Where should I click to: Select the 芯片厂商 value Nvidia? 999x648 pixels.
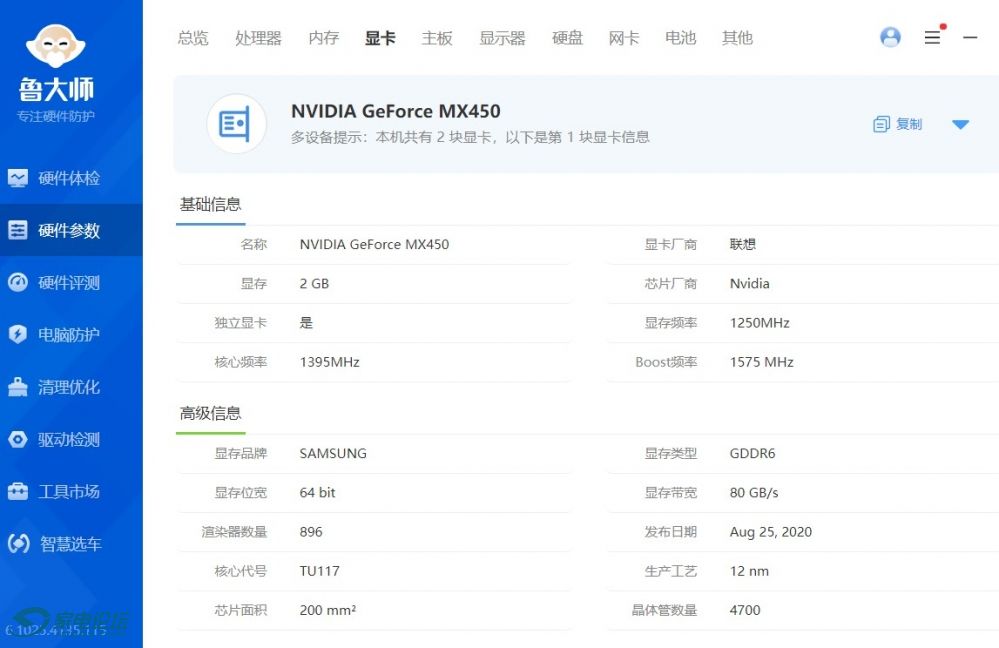pos(749,284)
